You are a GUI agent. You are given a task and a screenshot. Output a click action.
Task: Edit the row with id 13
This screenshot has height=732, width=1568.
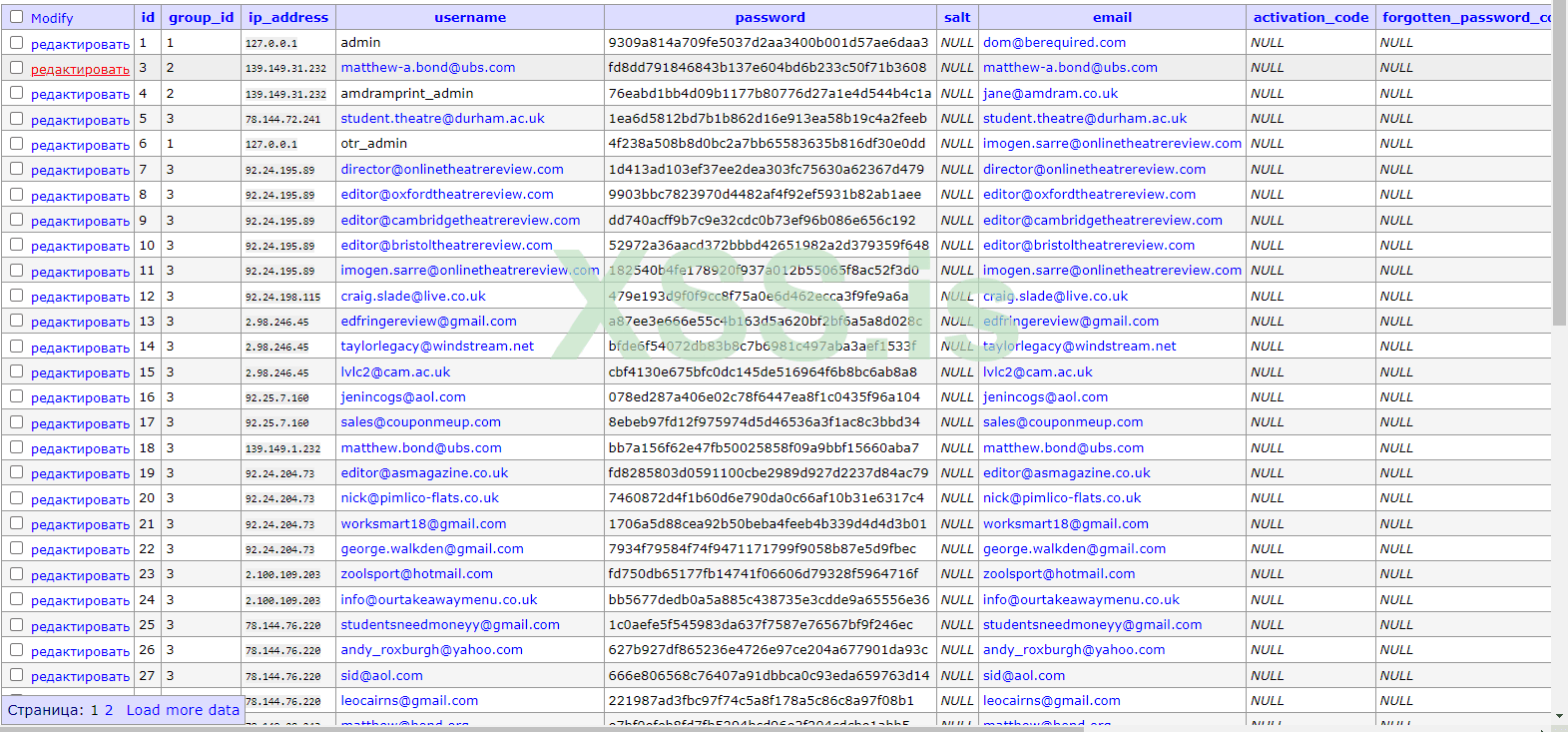80,322
